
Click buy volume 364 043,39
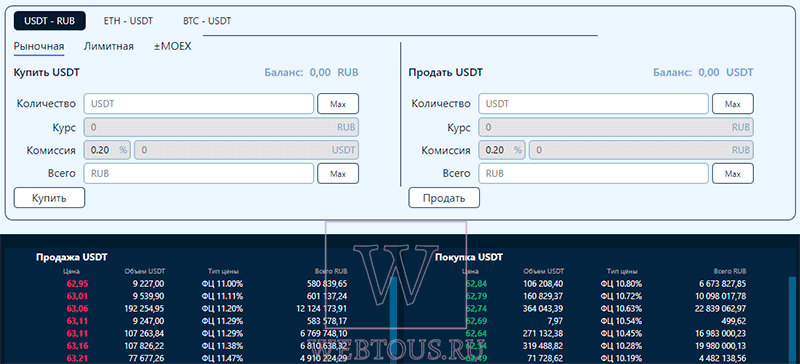pos(544,308)
